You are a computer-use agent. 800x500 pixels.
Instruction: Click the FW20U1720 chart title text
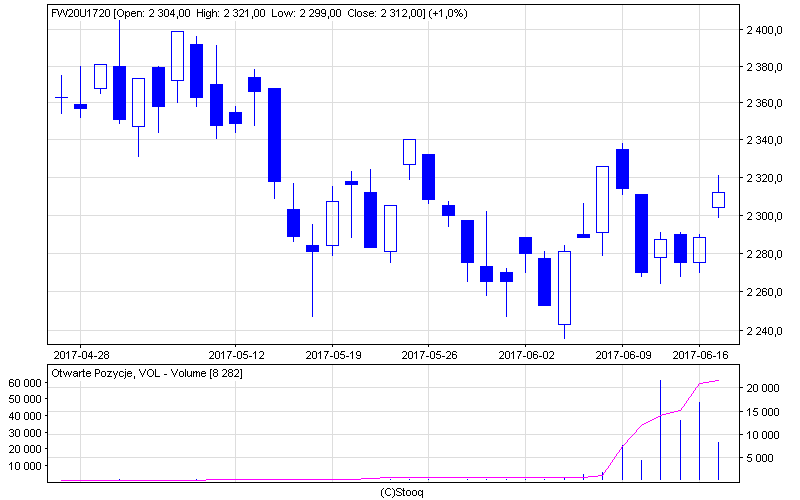[x=81, y=13]
